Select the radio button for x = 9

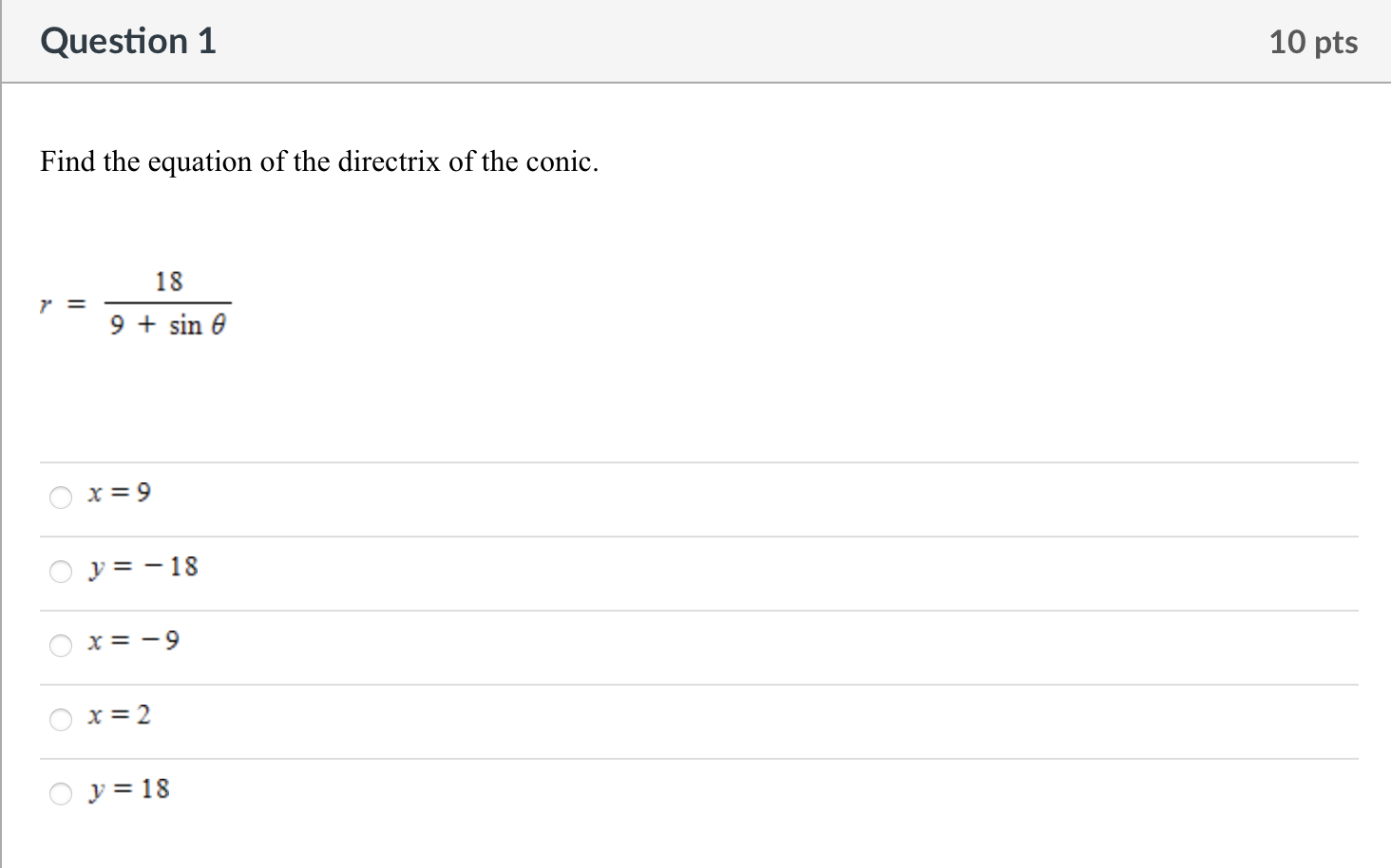61,498
